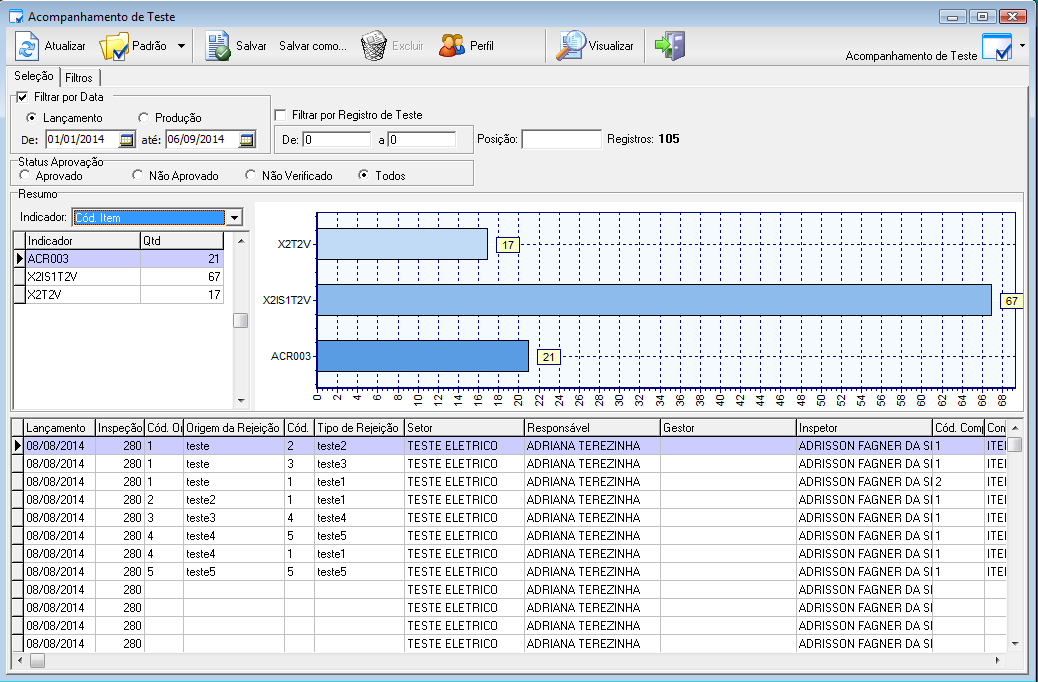Open calendar picker for até date
Viewport: 1038px width, 682px height.
pyautogui.click(x=247, y=139)
